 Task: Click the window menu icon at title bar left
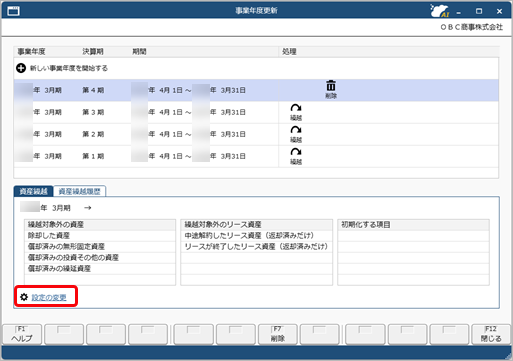(x=13, y=11)
